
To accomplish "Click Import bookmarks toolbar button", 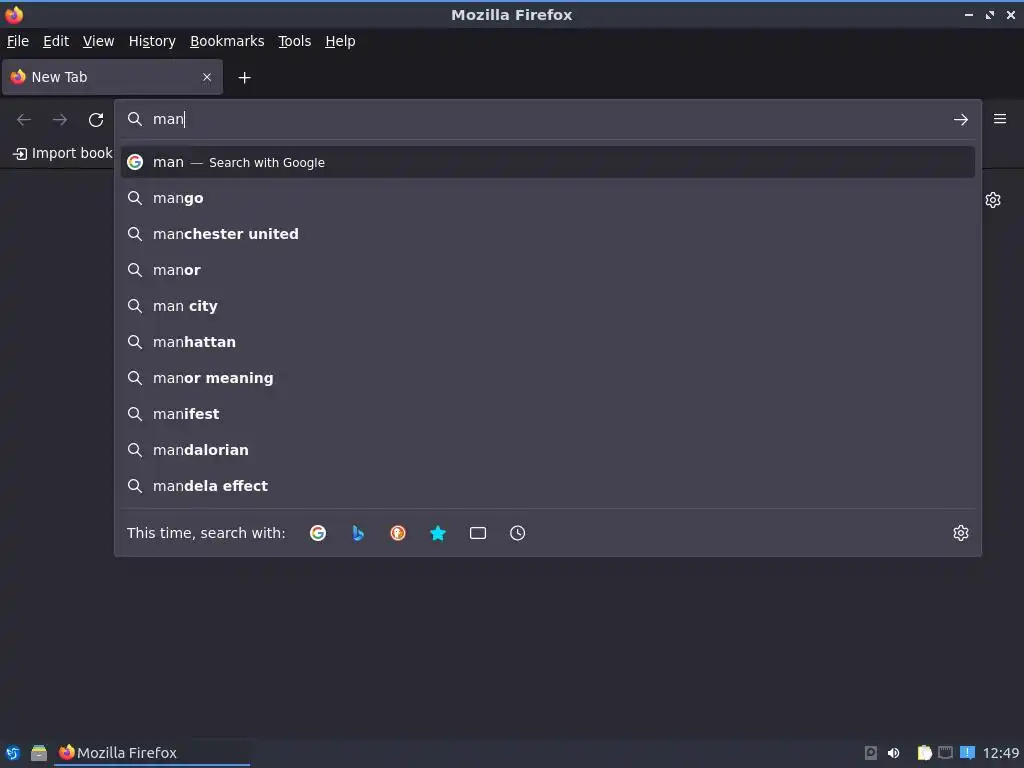I will point(63,153).
